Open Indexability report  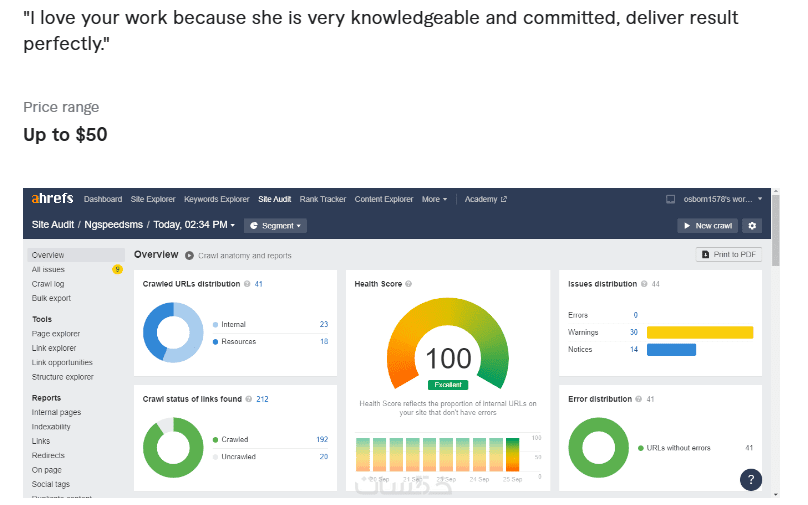tap(51, 427)
